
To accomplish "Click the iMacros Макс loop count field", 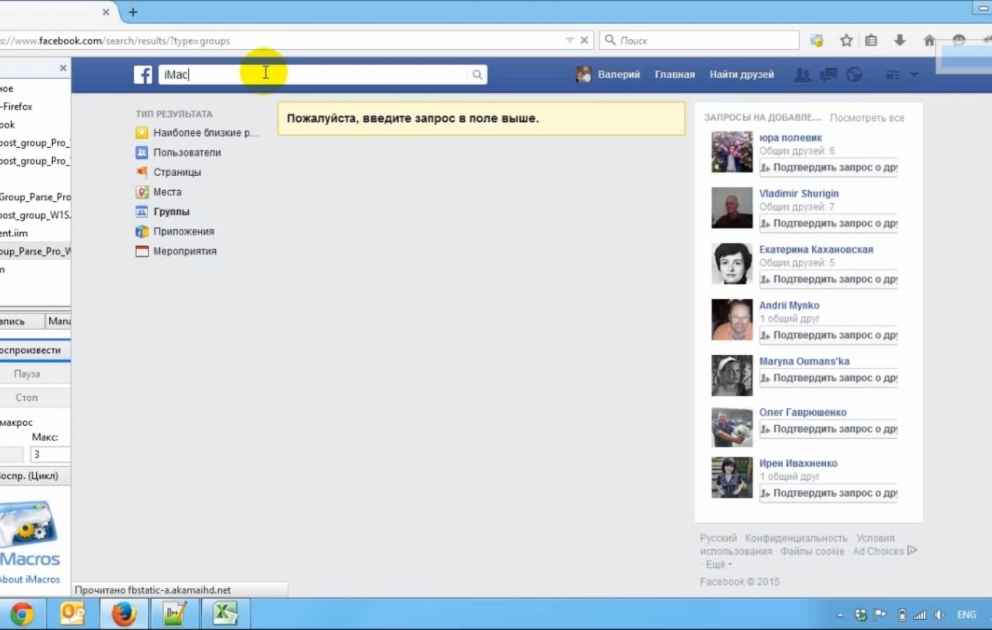I will [50, 454].
